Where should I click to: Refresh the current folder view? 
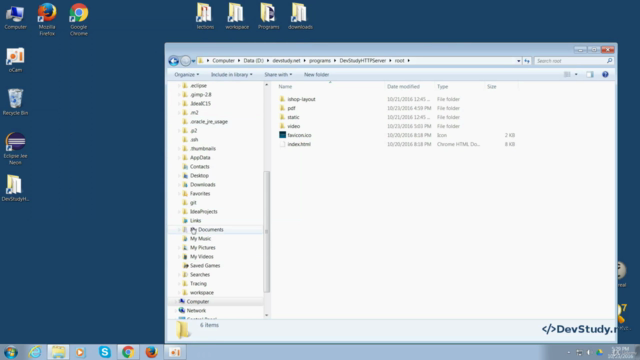[527, 61]
